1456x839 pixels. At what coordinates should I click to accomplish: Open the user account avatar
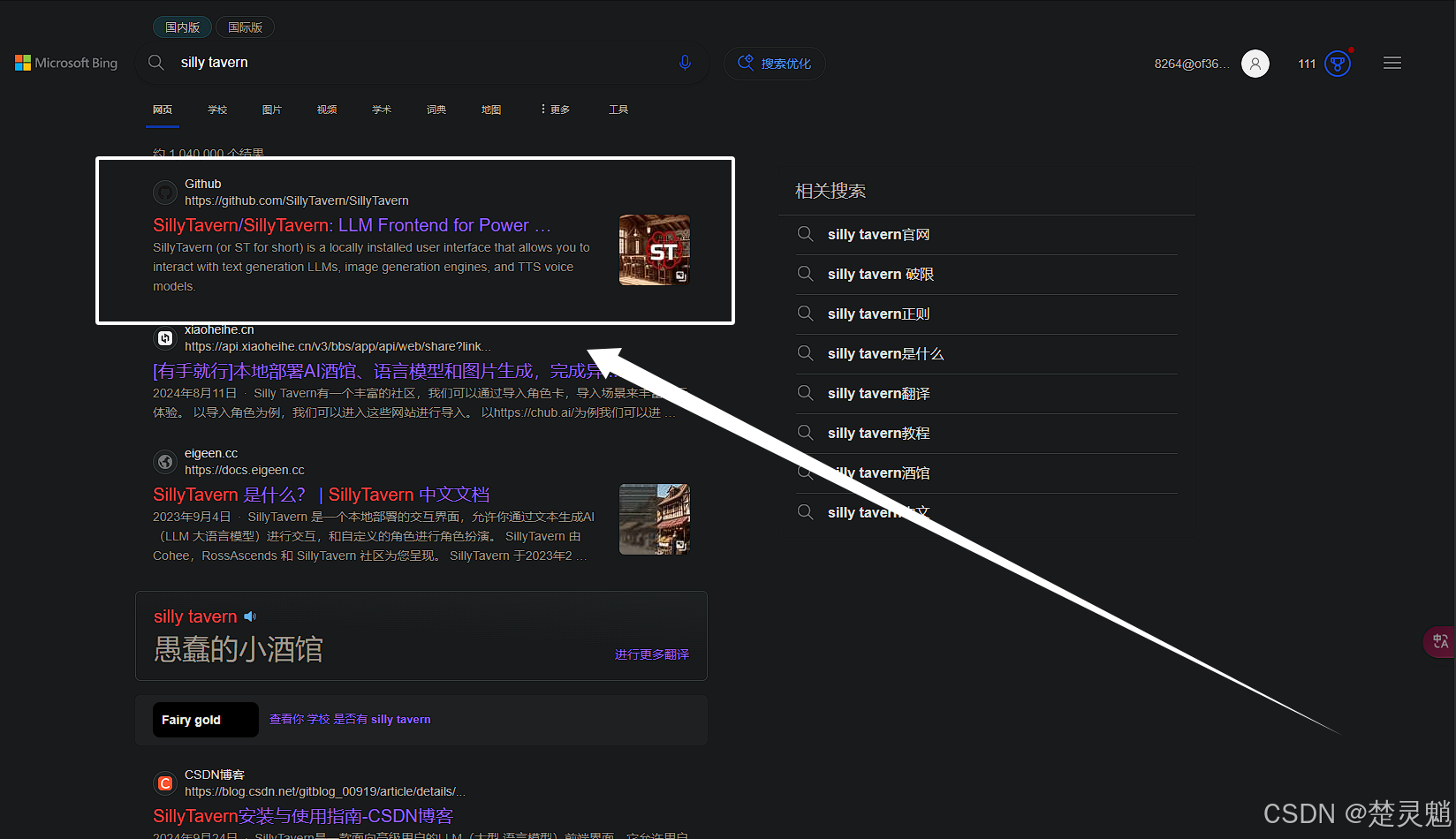click(1255, 64)
